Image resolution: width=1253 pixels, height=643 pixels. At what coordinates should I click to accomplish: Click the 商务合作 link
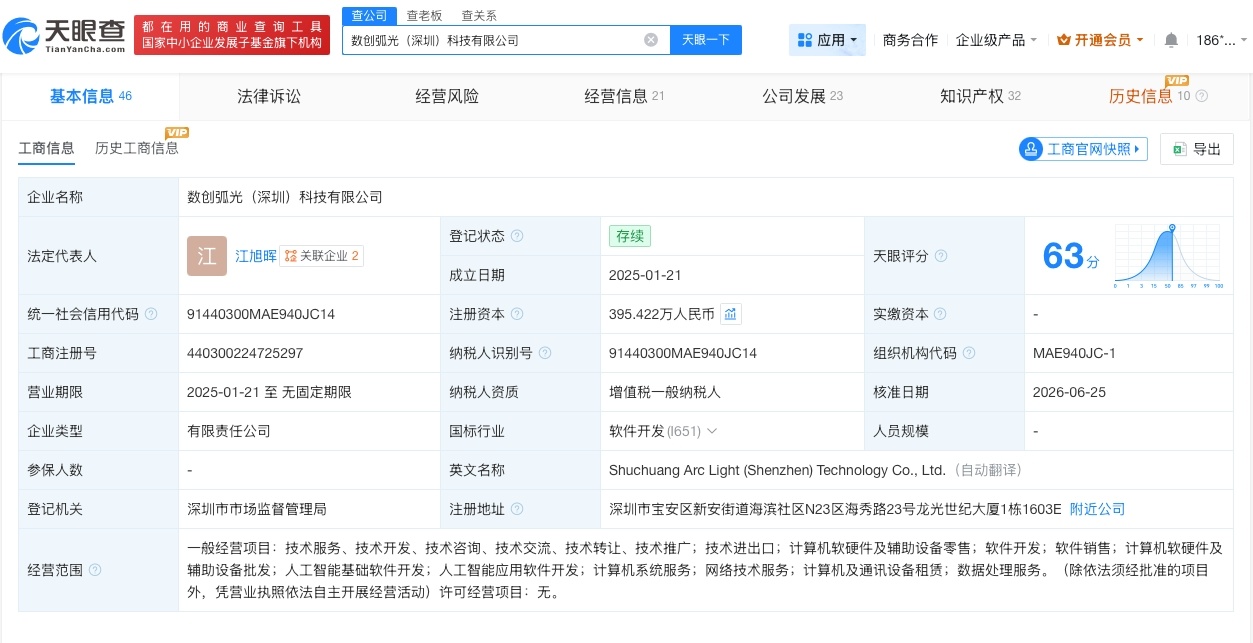910,40
